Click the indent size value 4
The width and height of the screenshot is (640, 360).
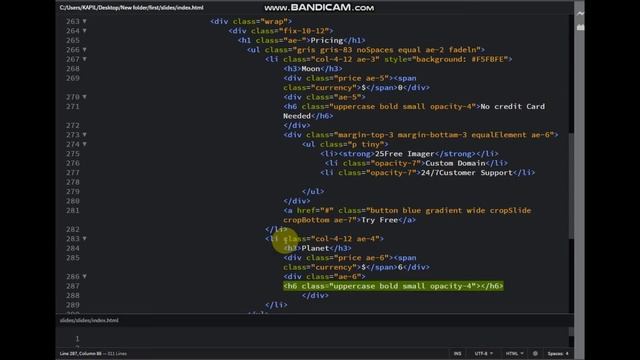point(567,353)
